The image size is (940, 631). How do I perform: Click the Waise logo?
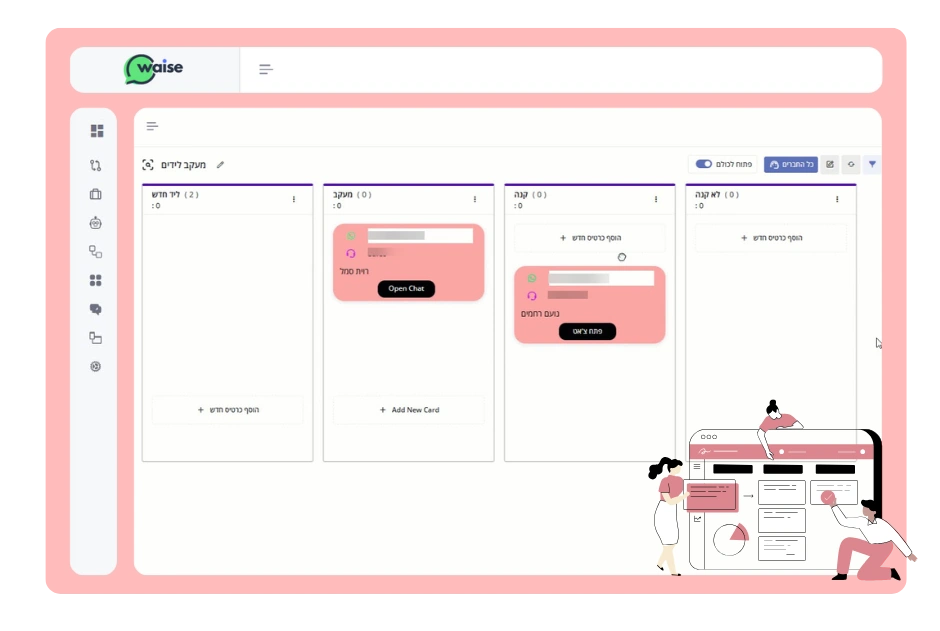click(x=154, y=69)
